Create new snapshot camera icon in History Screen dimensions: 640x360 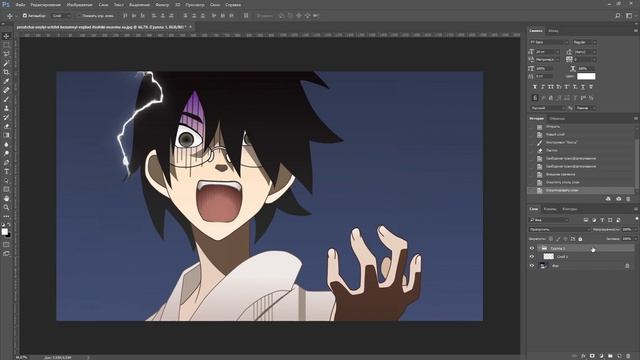[618, 199]
